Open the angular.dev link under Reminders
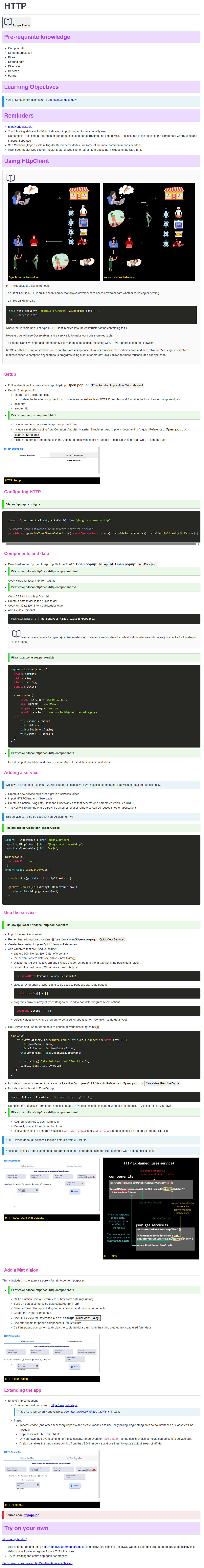 [x=20, y=127]
